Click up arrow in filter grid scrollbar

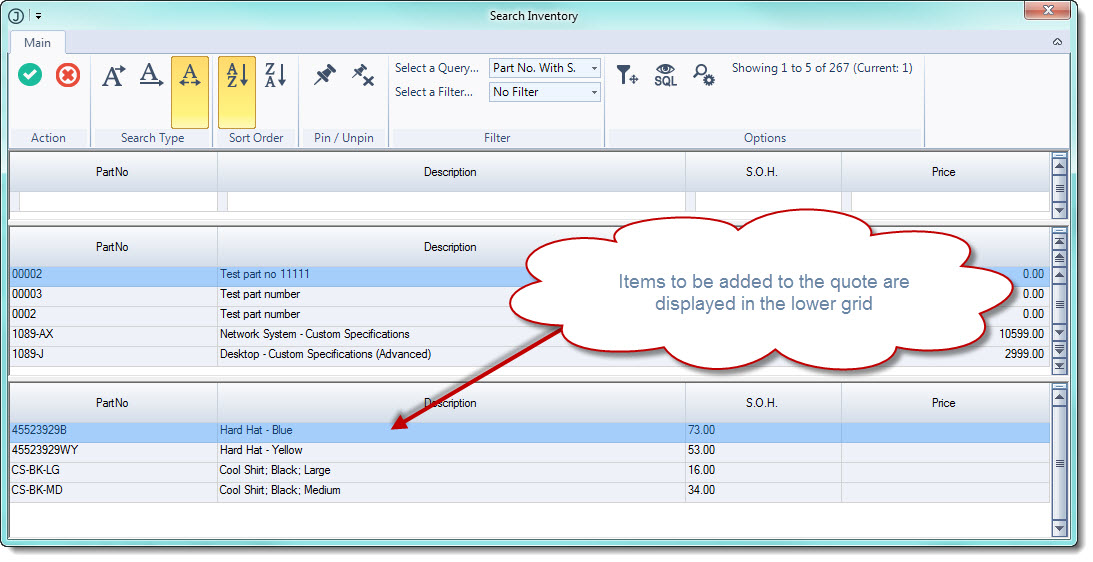click(1060, 166)
